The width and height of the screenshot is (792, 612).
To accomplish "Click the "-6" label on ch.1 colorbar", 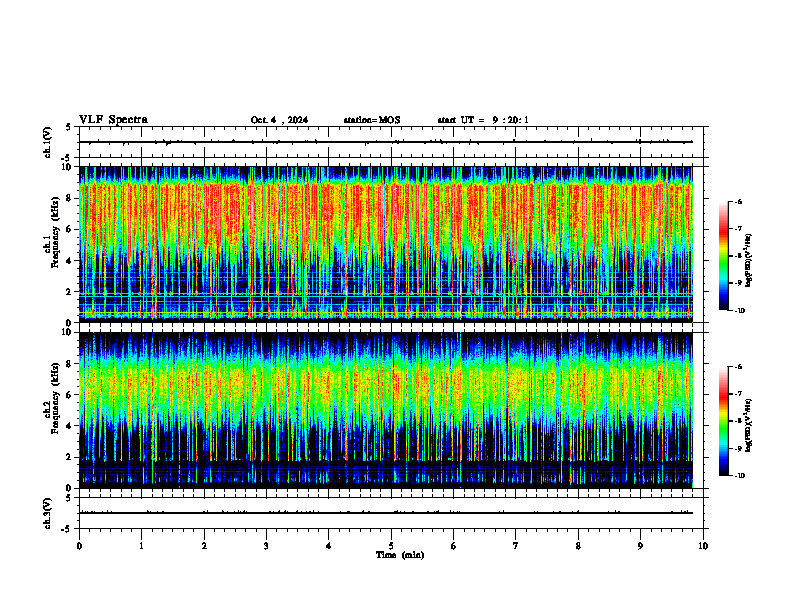I will [738, 202].
